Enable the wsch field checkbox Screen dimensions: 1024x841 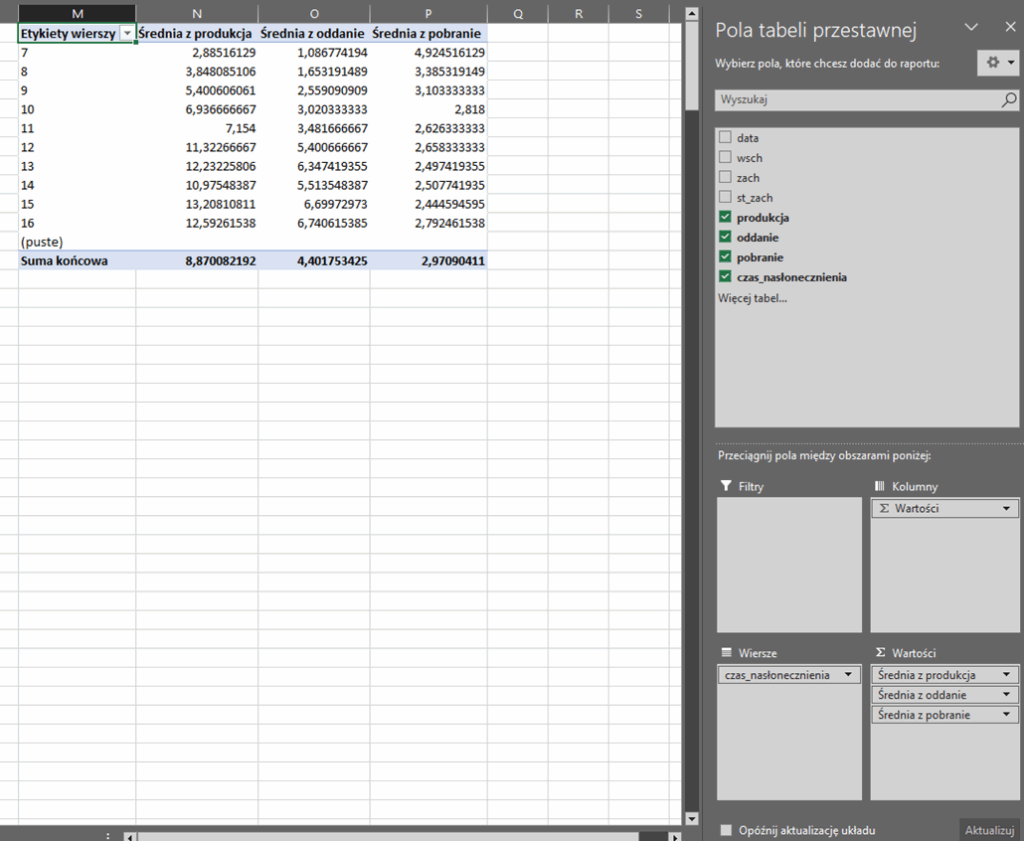pos(725,158)
